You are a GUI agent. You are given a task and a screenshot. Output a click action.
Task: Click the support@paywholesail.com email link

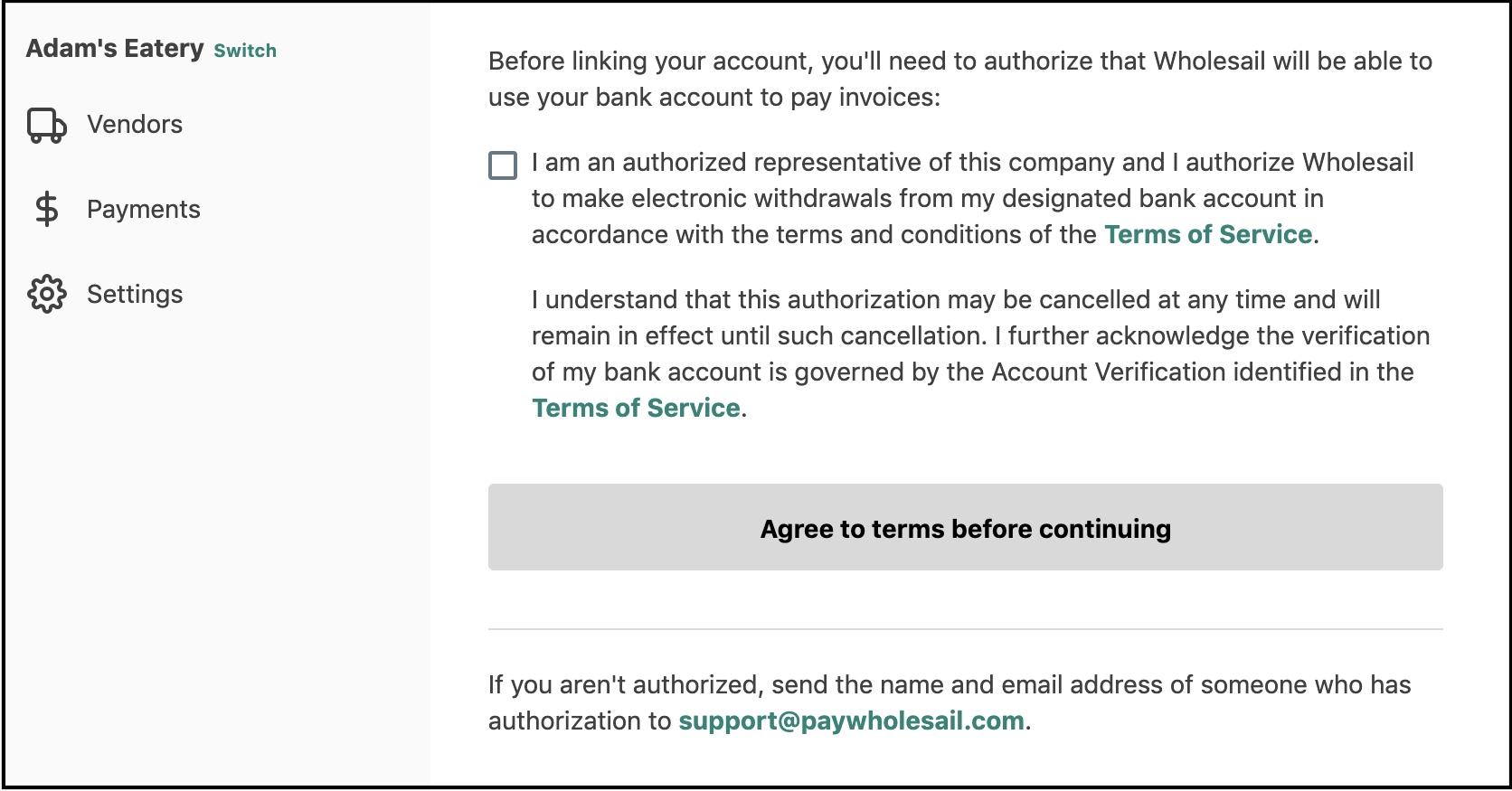tap(851, 721)
